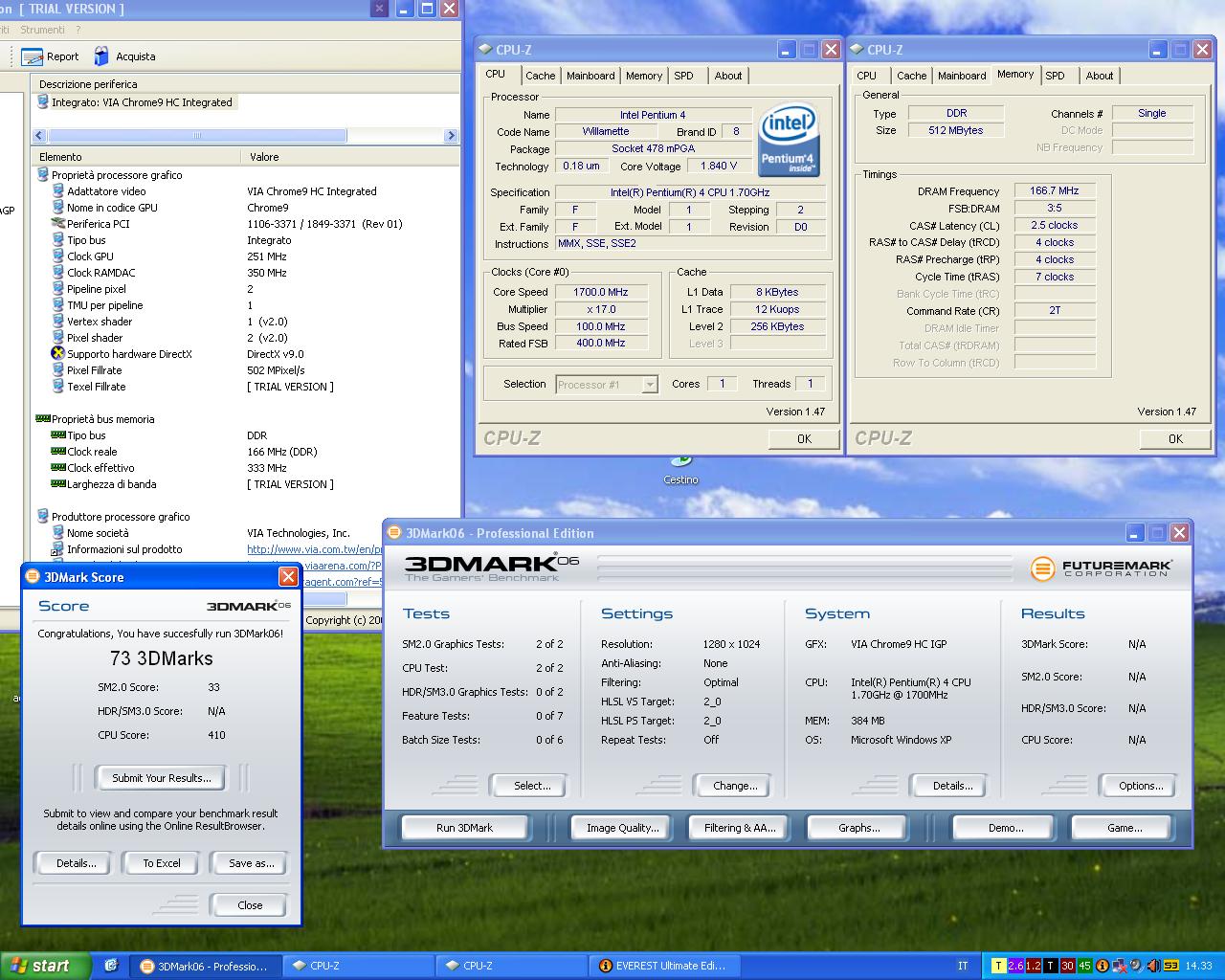Select the Adattatore video row icon
This screenshot has height=980, width=1225.
tap(58, 191)
